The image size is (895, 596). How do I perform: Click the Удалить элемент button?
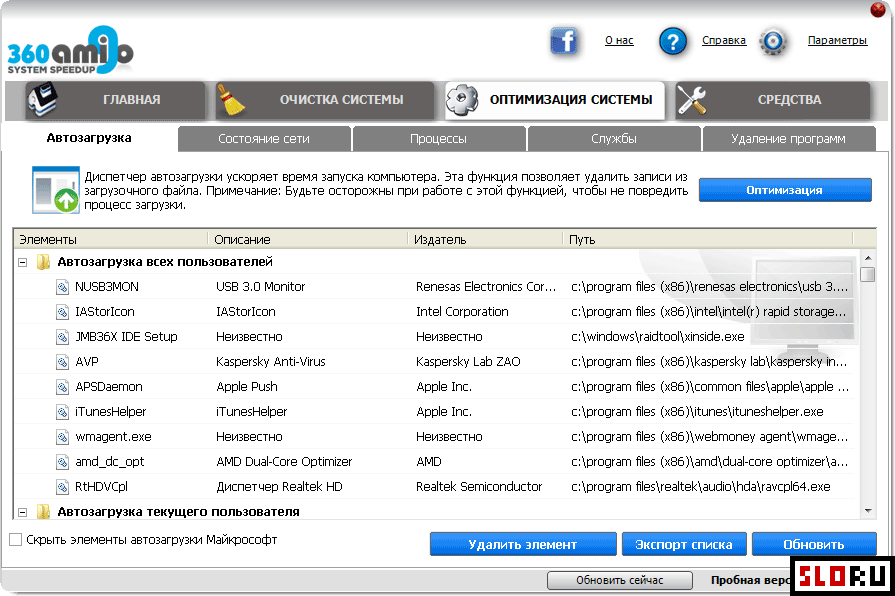click(523, 545)
